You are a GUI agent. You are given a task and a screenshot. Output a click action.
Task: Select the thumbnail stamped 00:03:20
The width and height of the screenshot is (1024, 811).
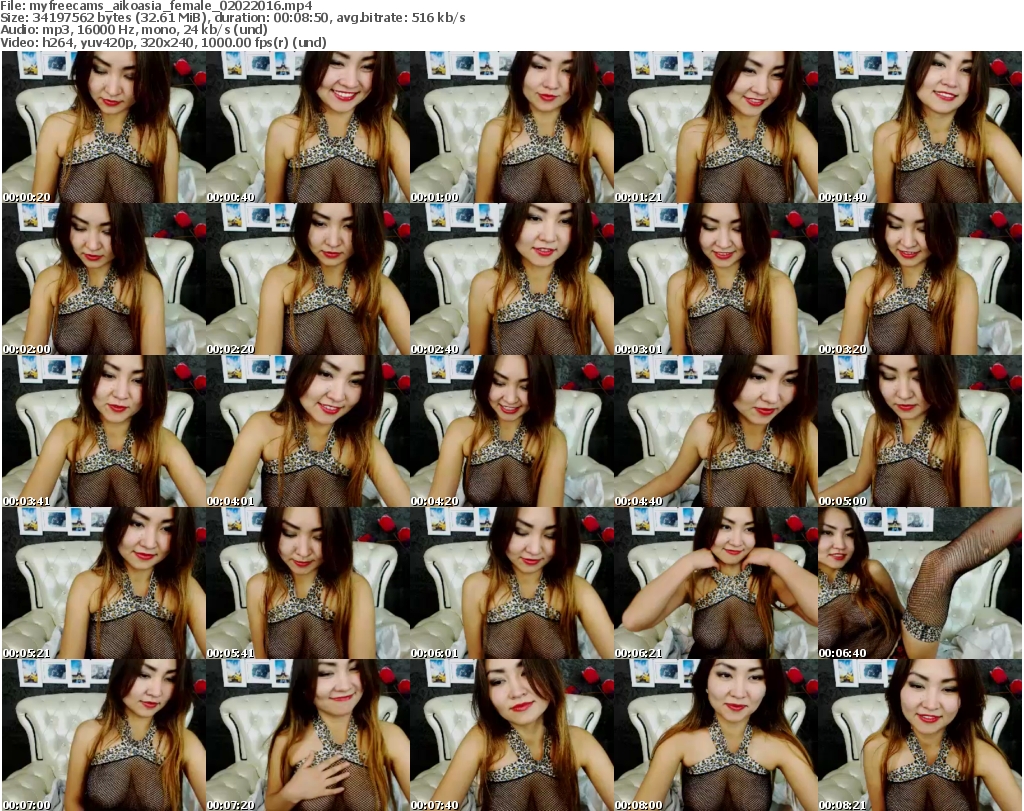(x=920, y=279)
